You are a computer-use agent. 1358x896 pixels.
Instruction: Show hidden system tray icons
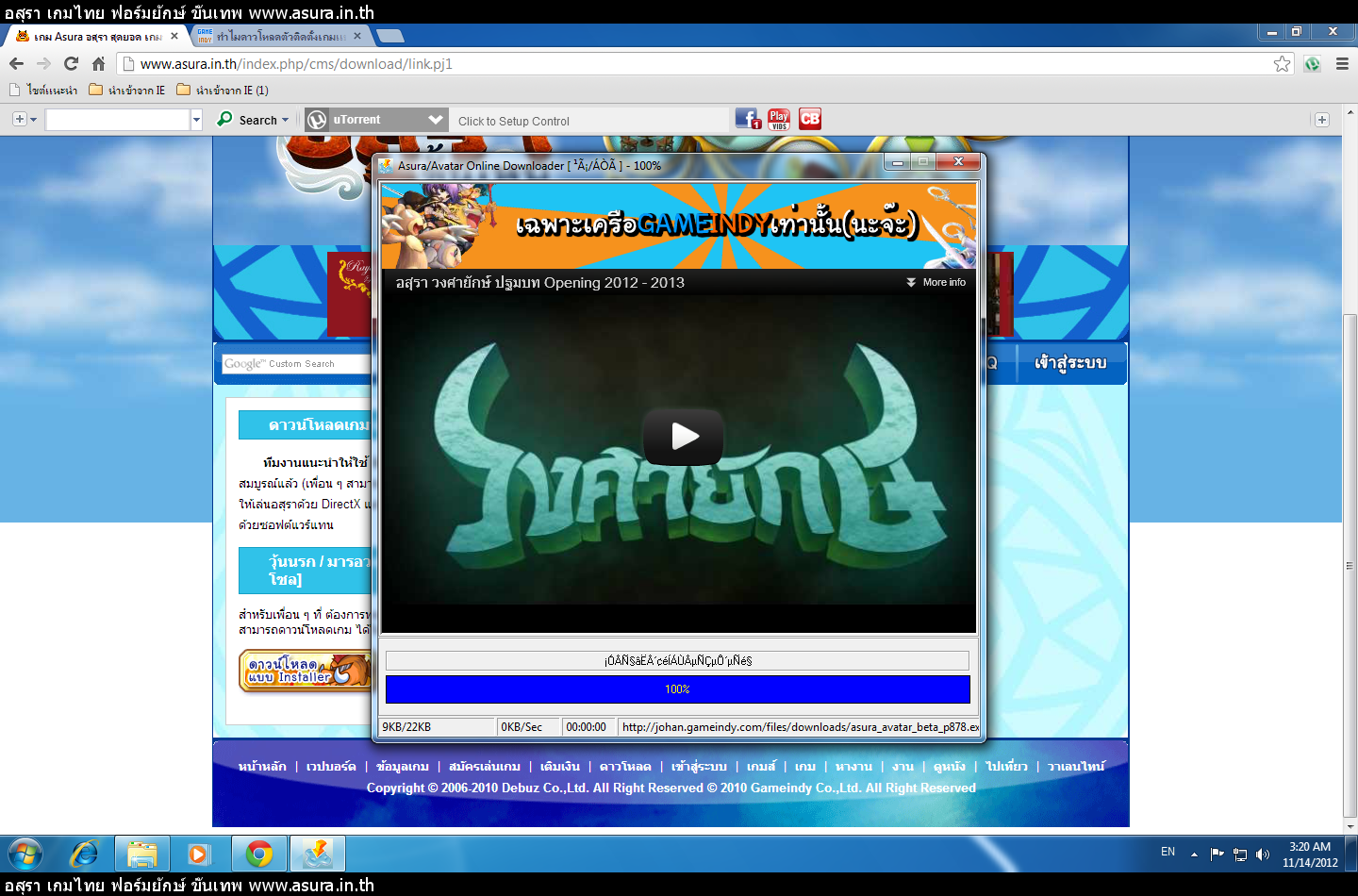(x=1194, y=855)
